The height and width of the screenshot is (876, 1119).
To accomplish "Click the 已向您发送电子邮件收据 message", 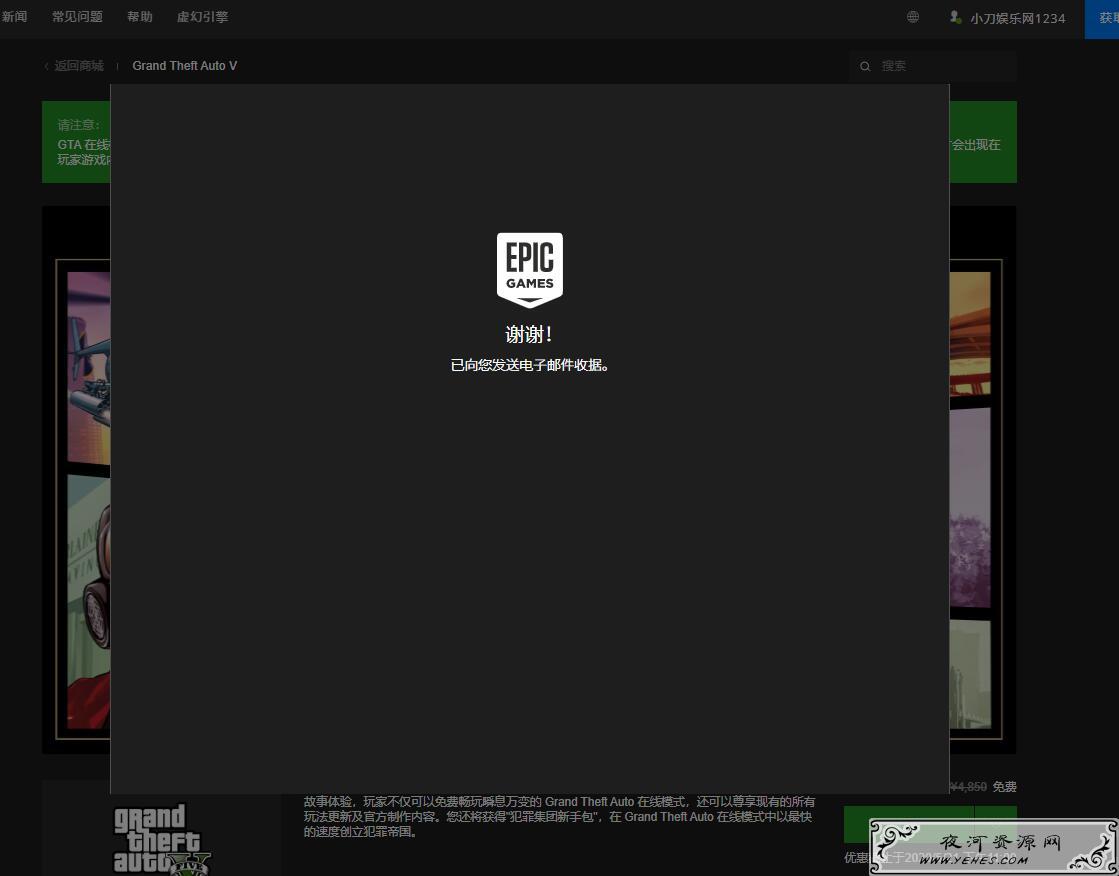I will click(x=530, y=366).
